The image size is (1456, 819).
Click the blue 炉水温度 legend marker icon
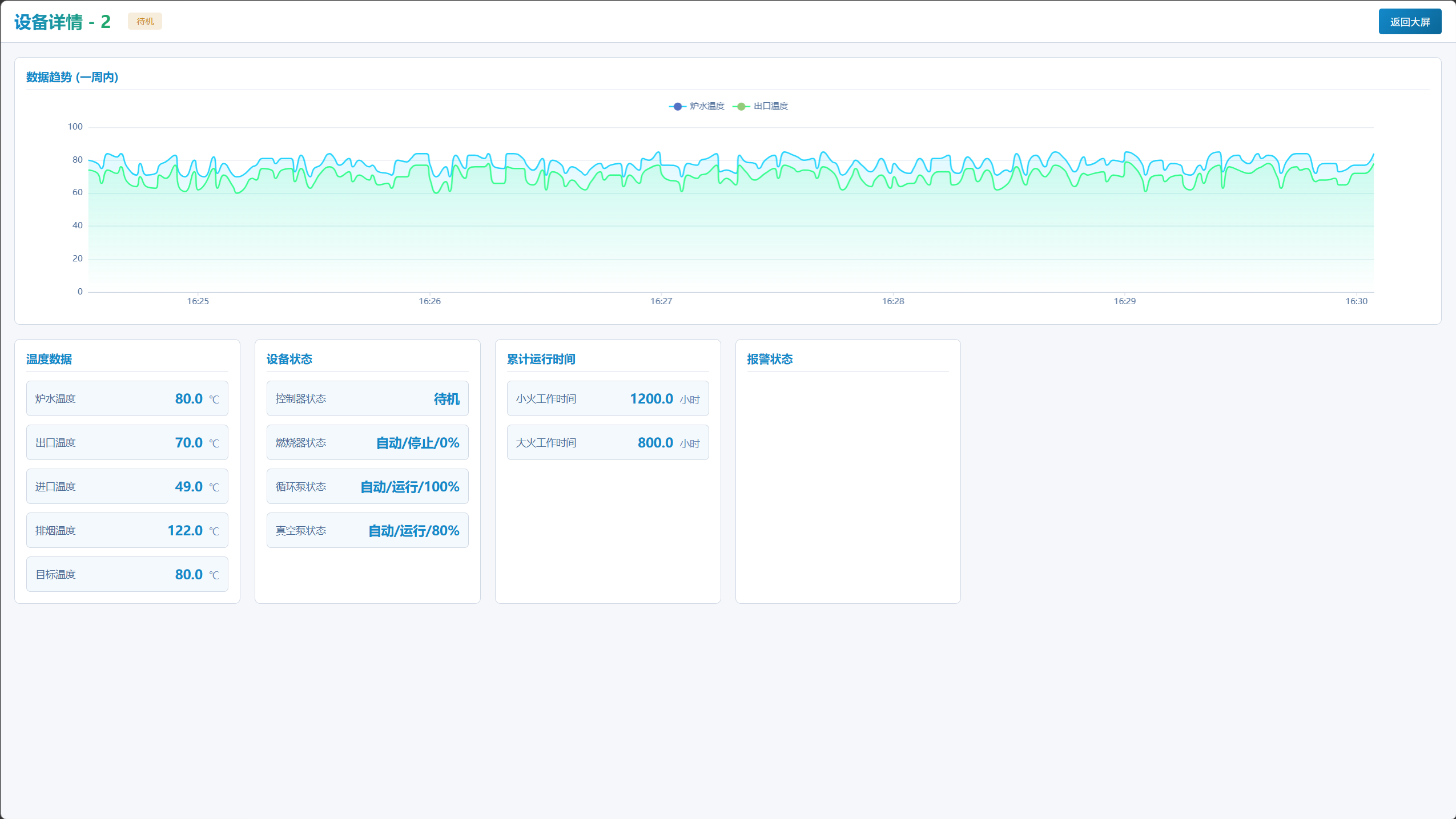pyautogui.click(x=677, y=106)
